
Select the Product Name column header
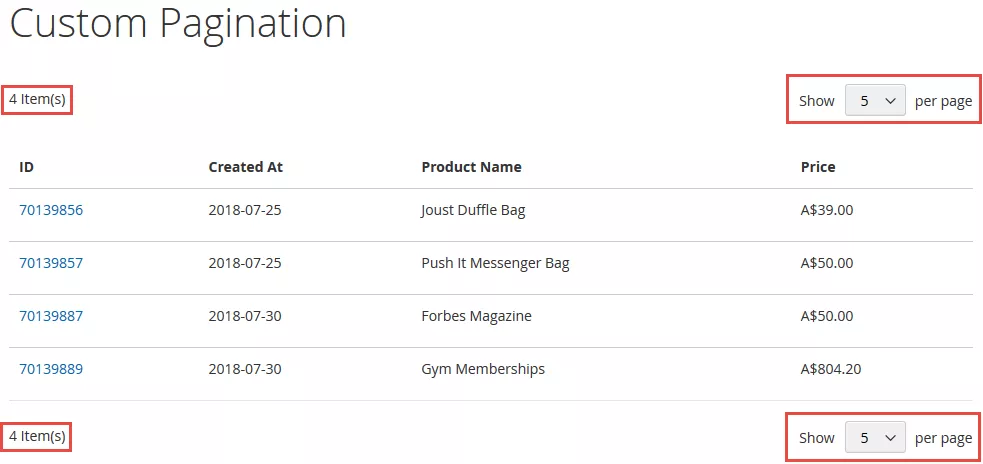click(471, 167)
